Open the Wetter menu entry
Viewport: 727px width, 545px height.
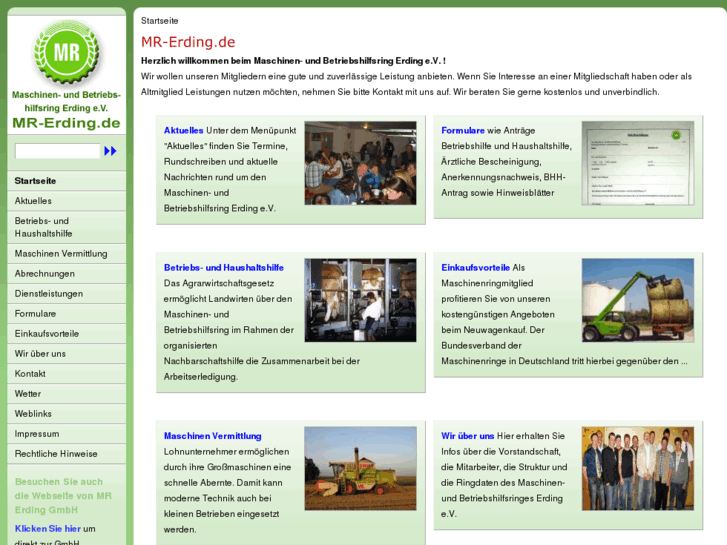[67, 393]
